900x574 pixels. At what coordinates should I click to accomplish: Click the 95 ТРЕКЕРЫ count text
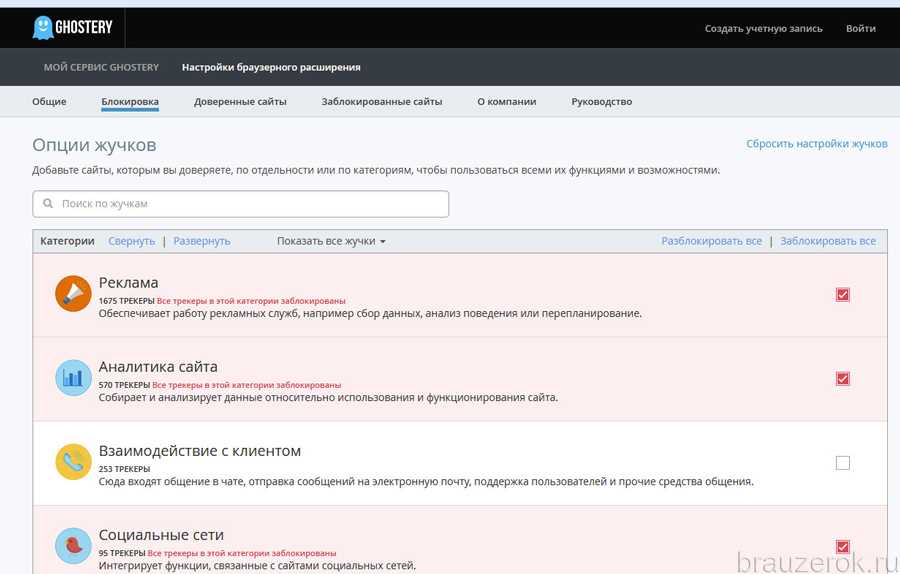122,553
